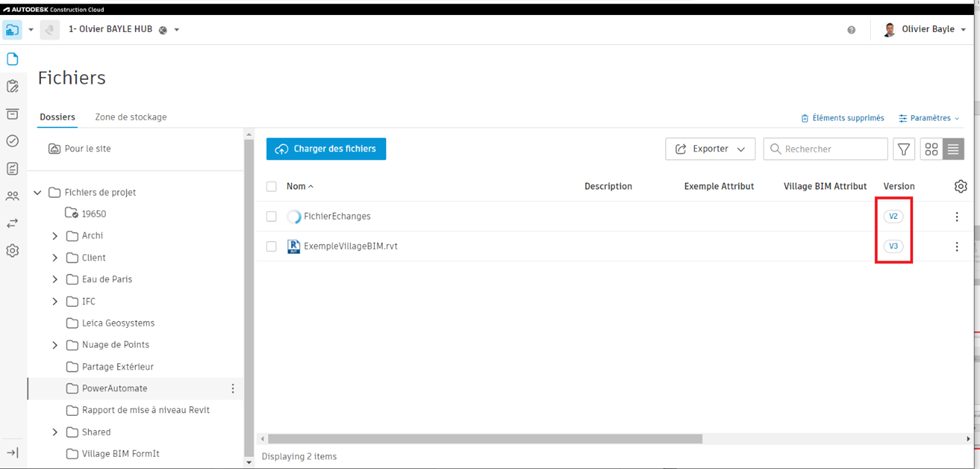Click Olivier Bayle profile avatar
Screen dimensions: 980x469
[x=889, y=30]
